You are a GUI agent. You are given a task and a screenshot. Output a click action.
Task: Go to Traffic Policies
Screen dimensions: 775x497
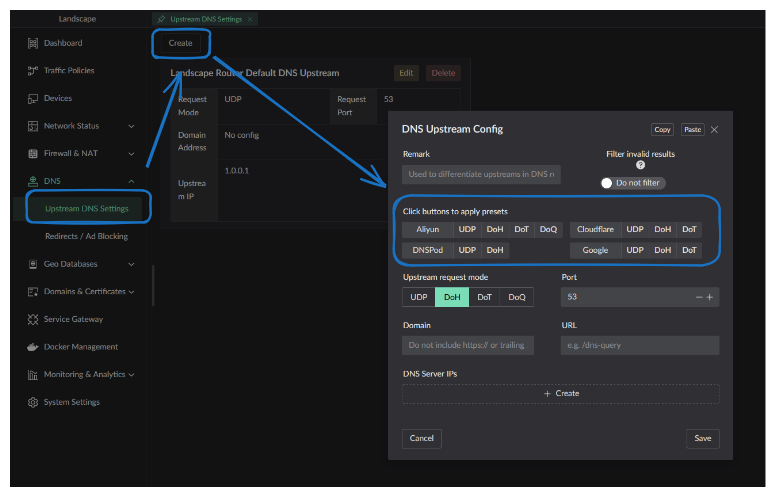point(69,71)
